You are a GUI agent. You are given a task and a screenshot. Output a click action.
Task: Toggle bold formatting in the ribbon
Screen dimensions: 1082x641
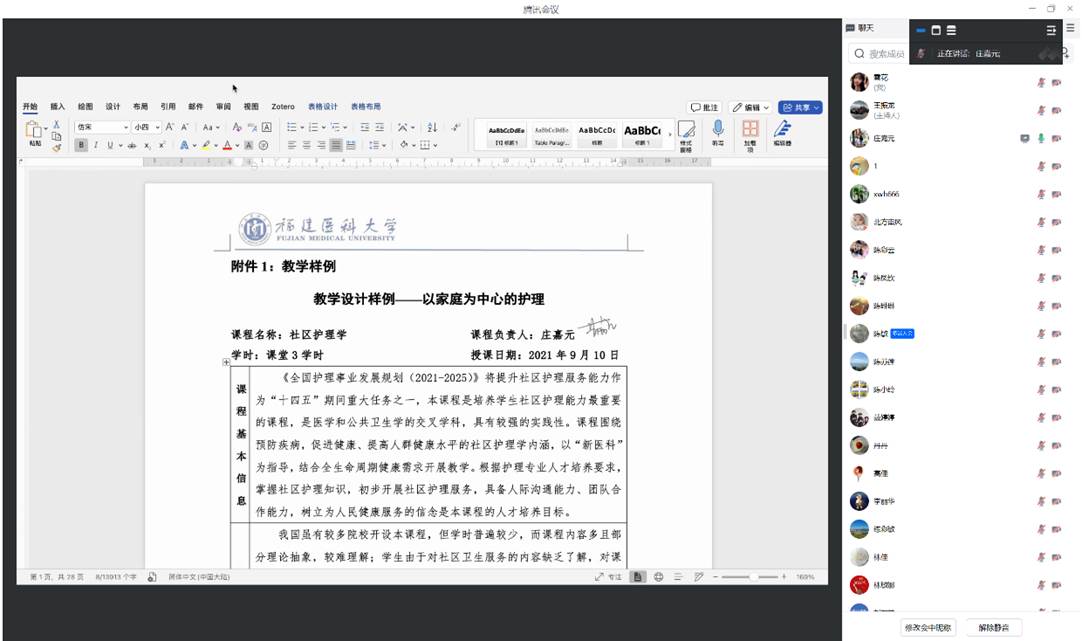point(82,145)
